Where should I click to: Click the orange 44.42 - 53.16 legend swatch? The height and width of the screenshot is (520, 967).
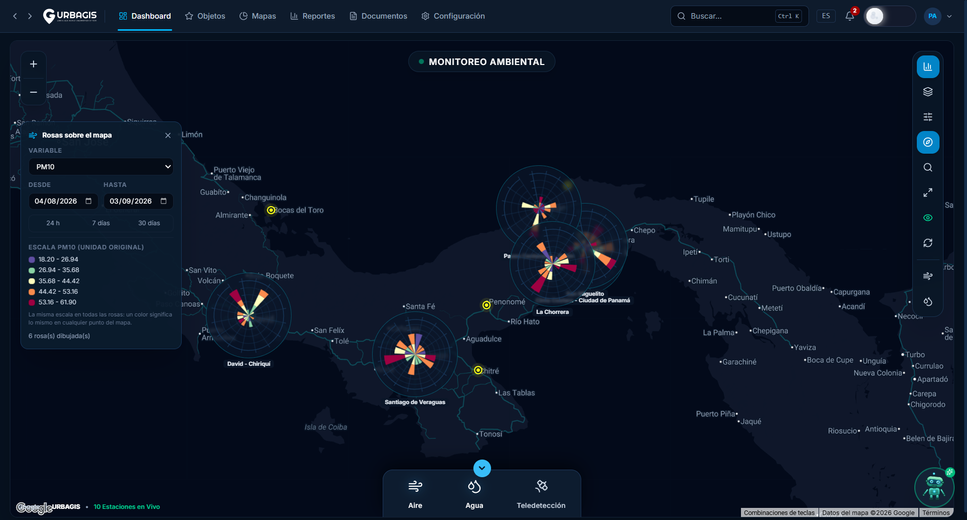pos(31,292)
